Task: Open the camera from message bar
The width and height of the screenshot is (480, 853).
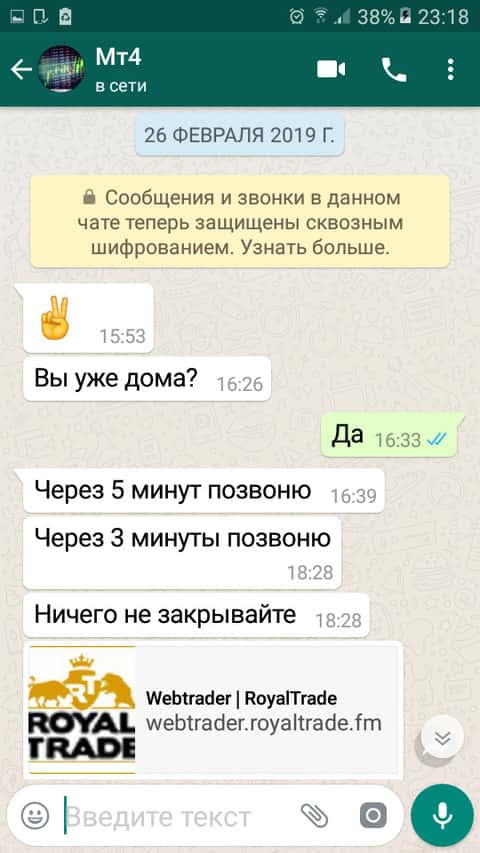Action: (x=373, y=815)
